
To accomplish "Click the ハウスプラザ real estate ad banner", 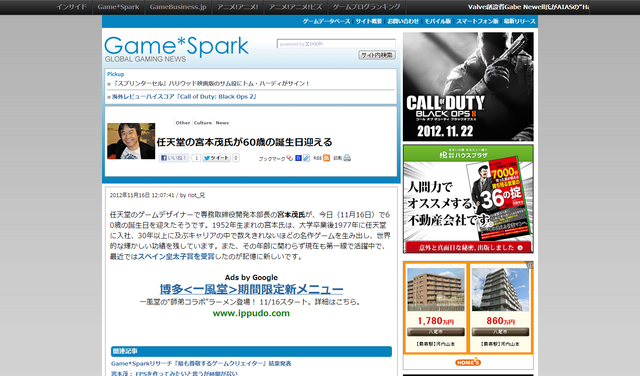I will tap(468, 199).
